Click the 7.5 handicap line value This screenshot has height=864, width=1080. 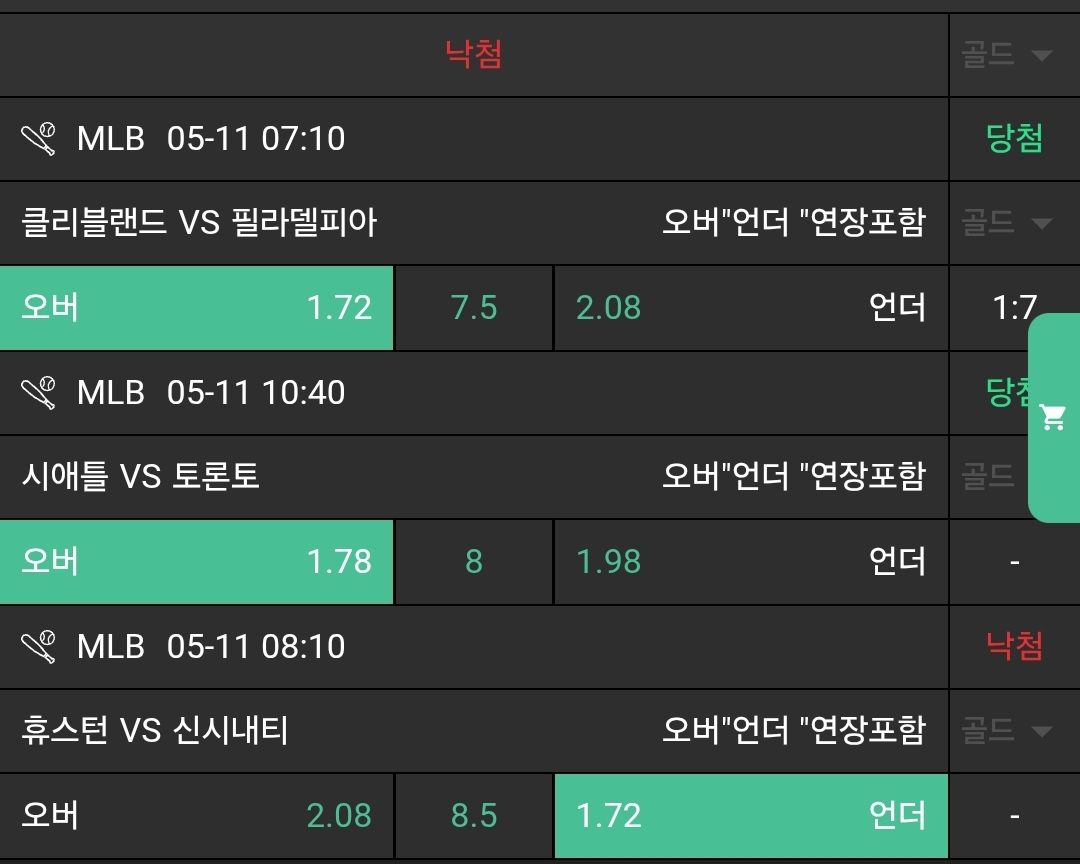pos(474,308)
